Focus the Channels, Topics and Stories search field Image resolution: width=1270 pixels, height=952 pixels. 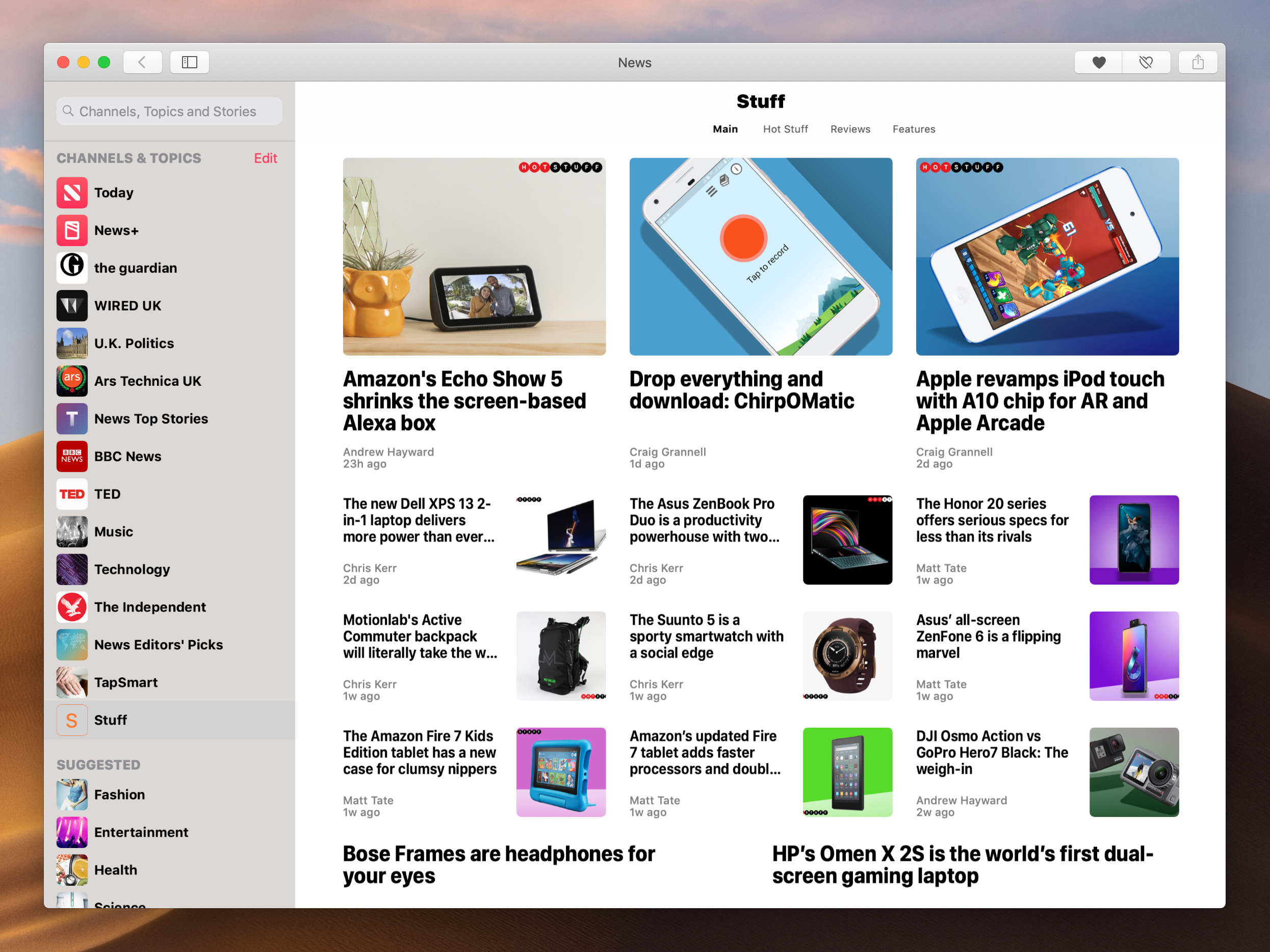[x=169, y=111]
